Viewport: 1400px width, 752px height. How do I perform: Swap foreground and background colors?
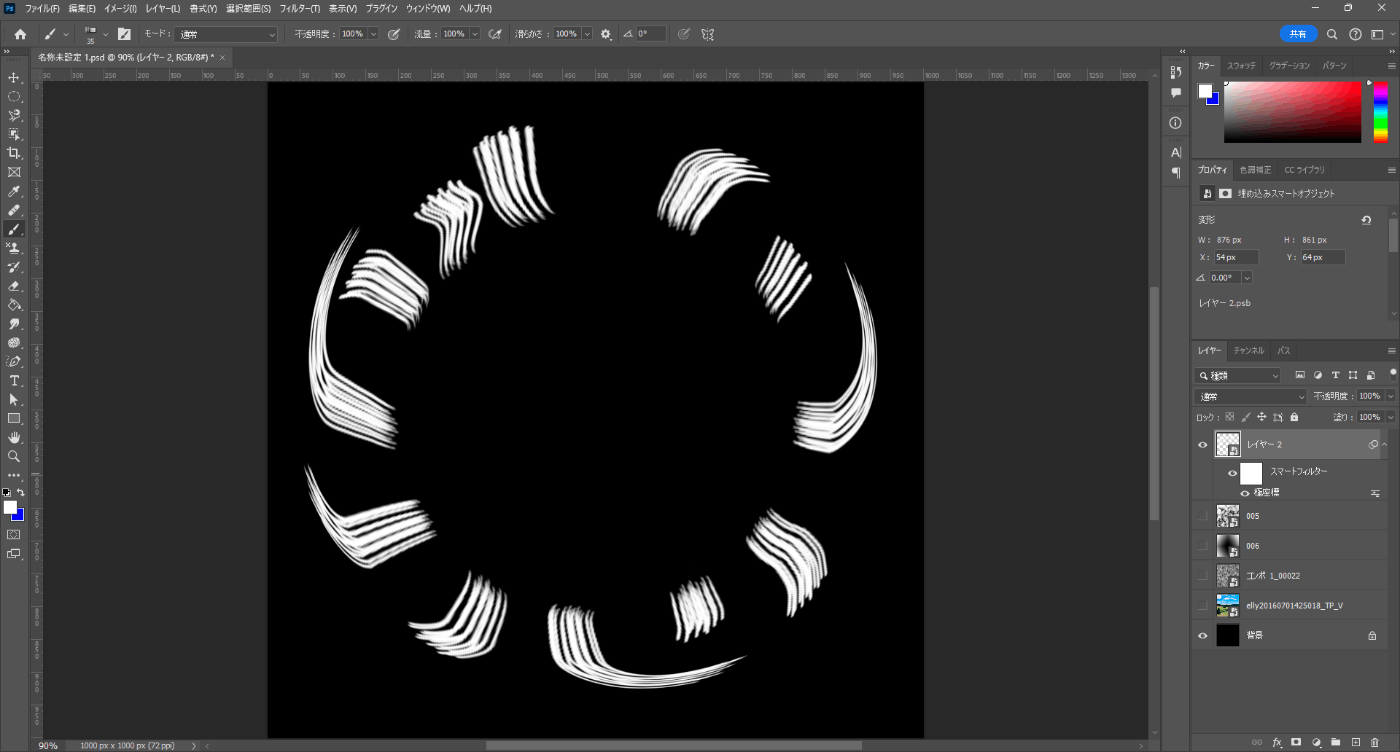pyautogui.click(x=20, y=493)
